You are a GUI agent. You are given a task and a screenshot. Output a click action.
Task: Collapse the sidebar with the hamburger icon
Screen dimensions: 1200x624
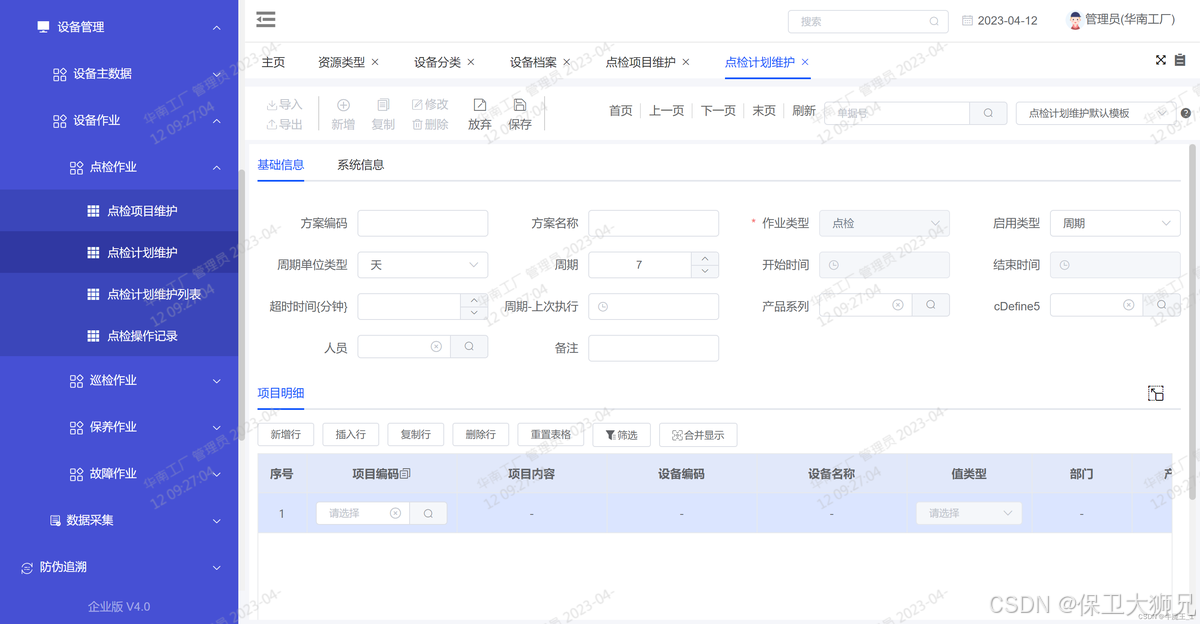pyautogui.click(x=266, y=19)
